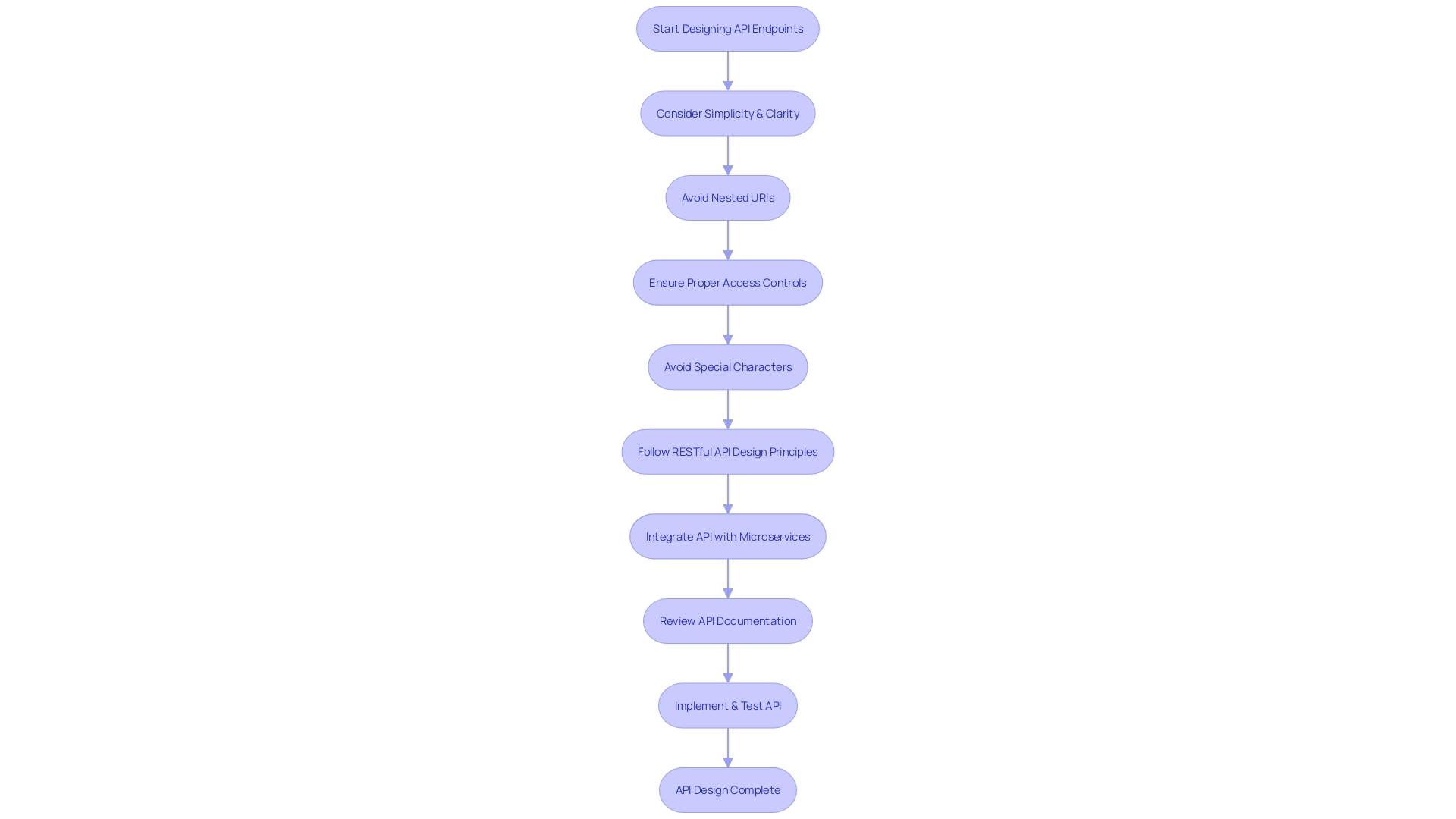The width and height of the screenshot is (1456, 819).
Task: Select Follow RESTful API Design Principles node
Action: click(x=728, y=451)
